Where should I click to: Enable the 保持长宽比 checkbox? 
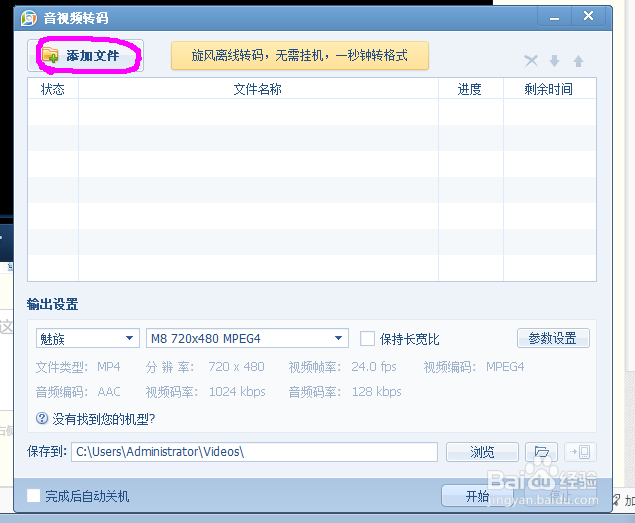tap(367, 339)
